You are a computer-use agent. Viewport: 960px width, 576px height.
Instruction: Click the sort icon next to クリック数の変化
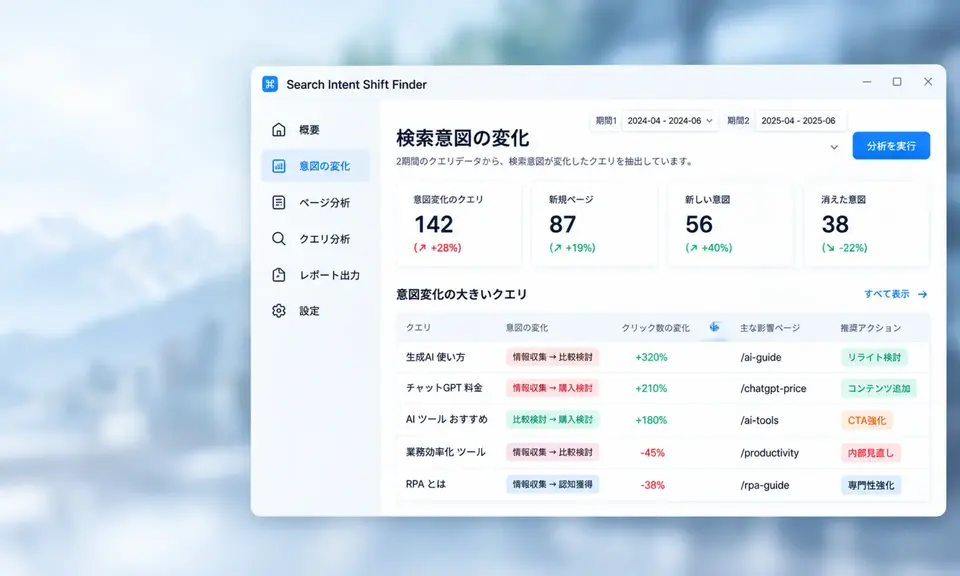pyautogui.click(x=714, y=327)
